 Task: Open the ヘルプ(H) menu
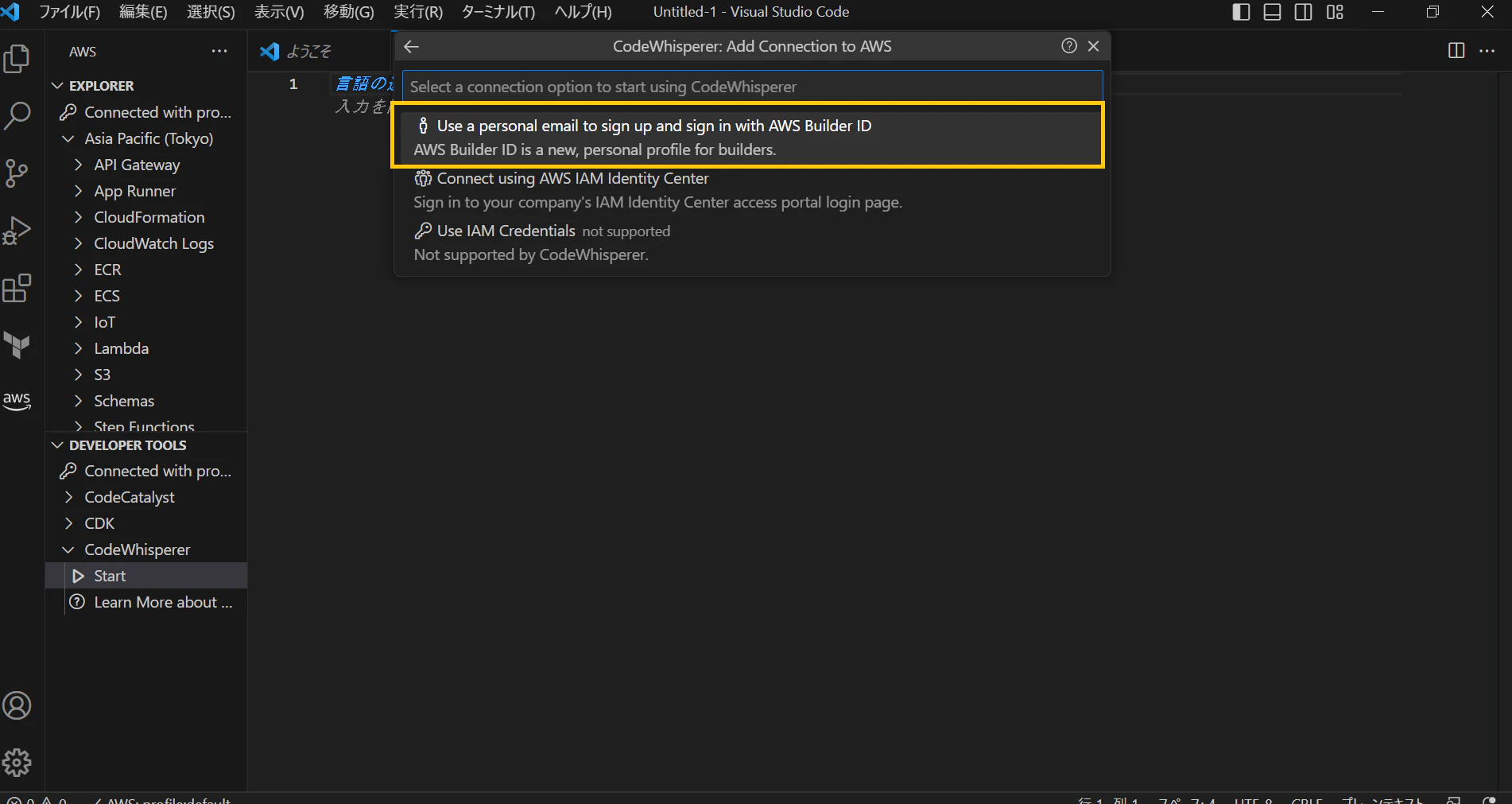pyautogui.click(x=583, y=12)
